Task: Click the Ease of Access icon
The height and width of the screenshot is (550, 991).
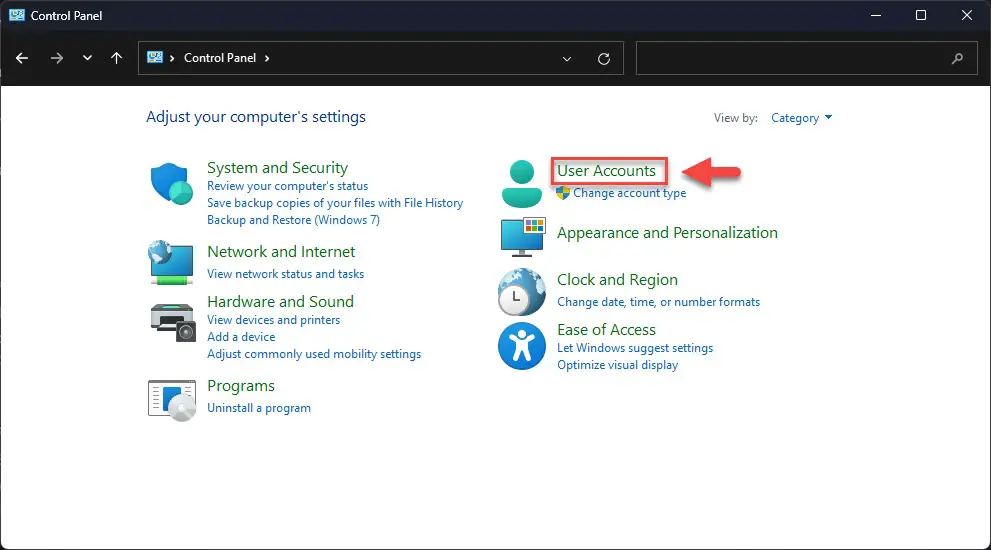Action: click(x=521, y=347)
